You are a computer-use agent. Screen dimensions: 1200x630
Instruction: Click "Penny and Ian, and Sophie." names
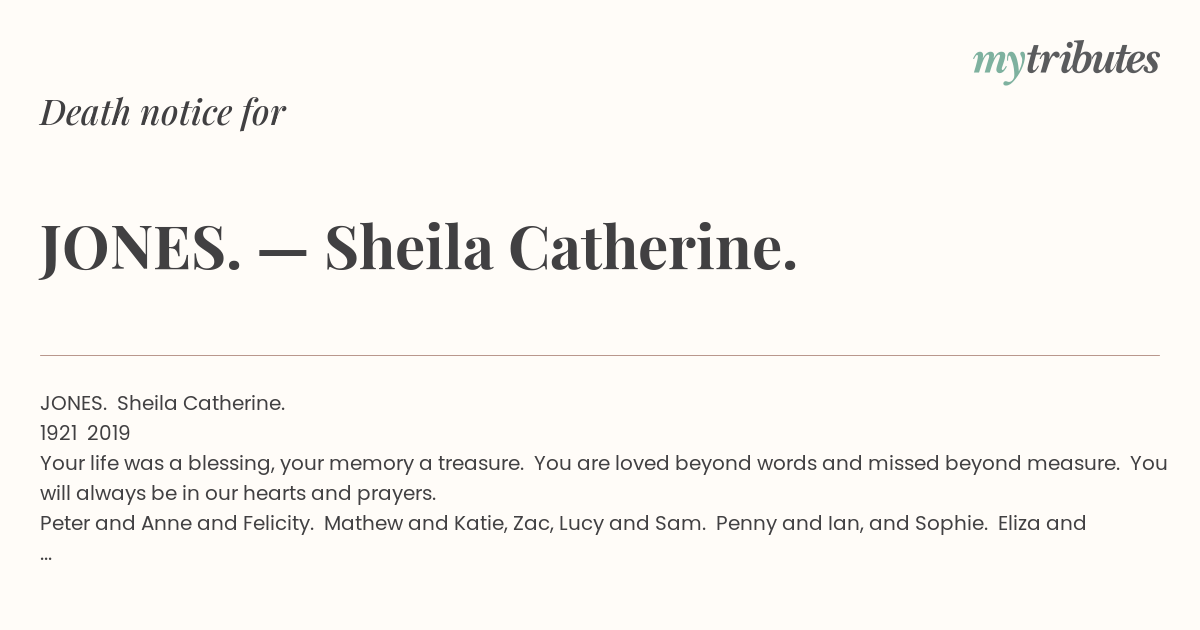click(851, 523)
